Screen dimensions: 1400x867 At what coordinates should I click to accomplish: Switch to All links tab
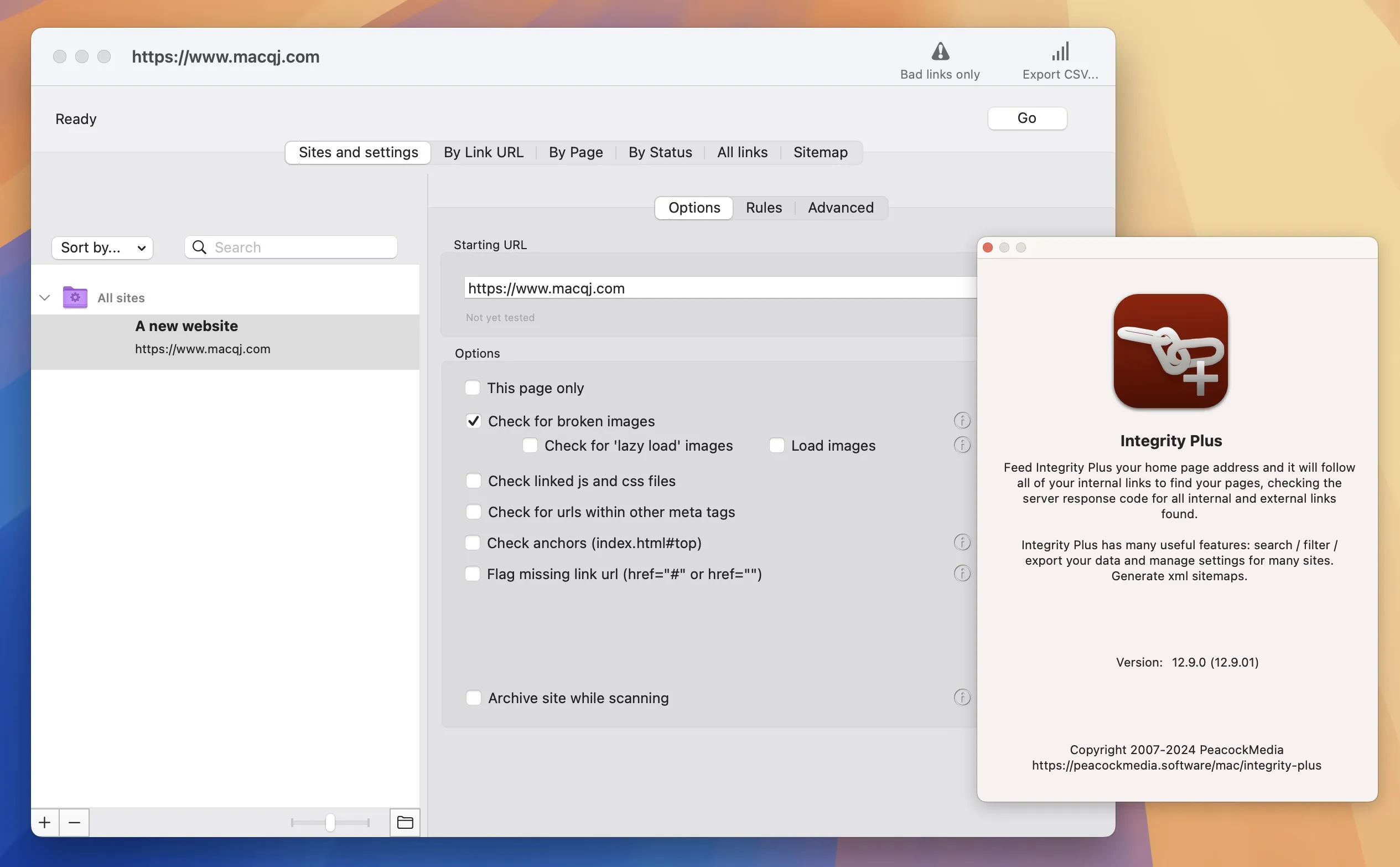pos(742,153)
